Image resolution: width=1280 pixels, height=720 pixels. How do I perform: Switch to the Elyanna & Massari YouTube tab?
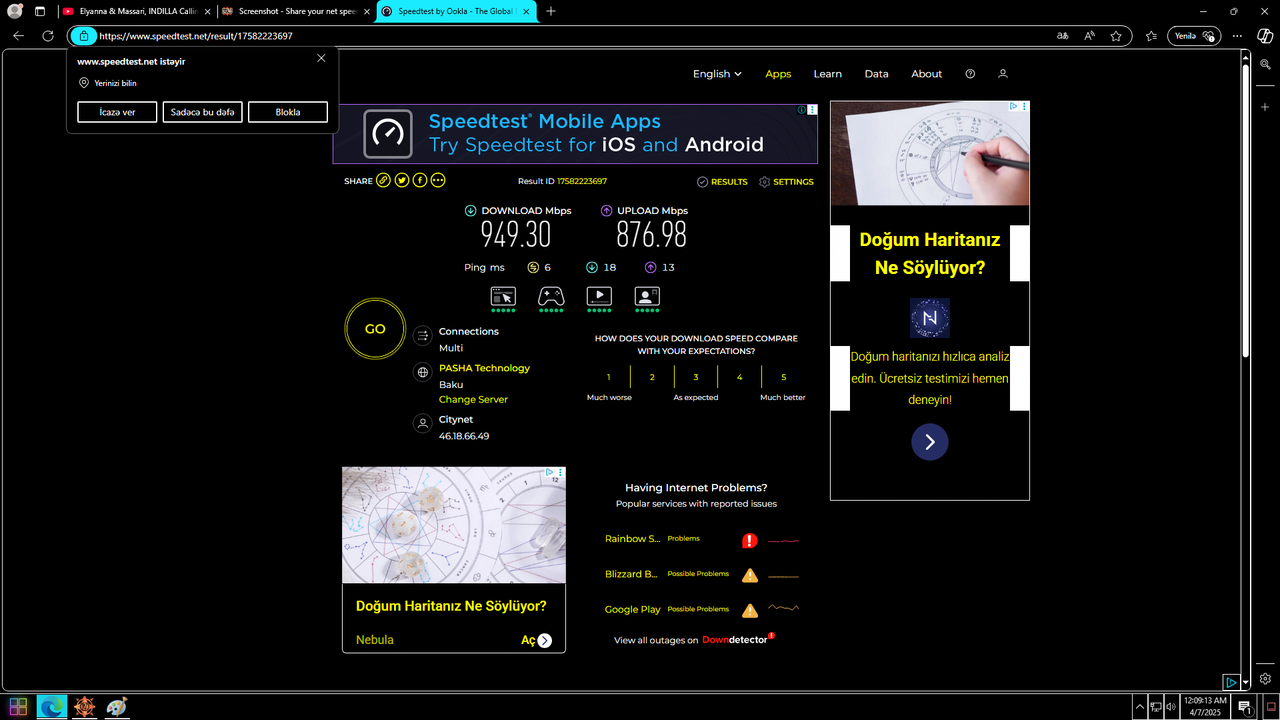click(x=137, y=11)
